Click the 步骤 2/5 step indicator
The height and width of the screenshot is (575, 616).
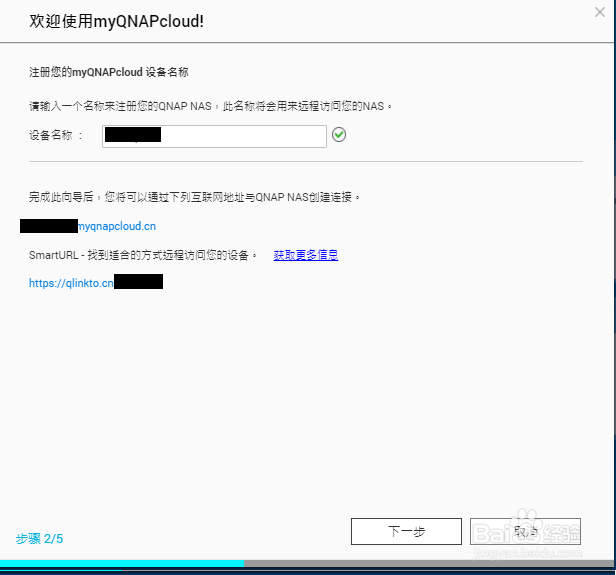(39, 538)
